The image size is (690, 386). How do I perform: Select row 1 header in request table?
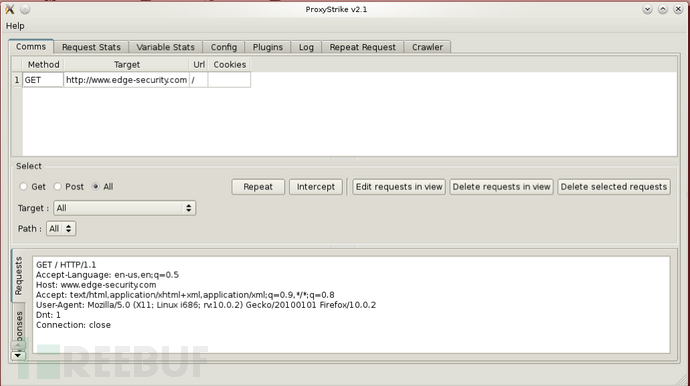coord(17,80)
